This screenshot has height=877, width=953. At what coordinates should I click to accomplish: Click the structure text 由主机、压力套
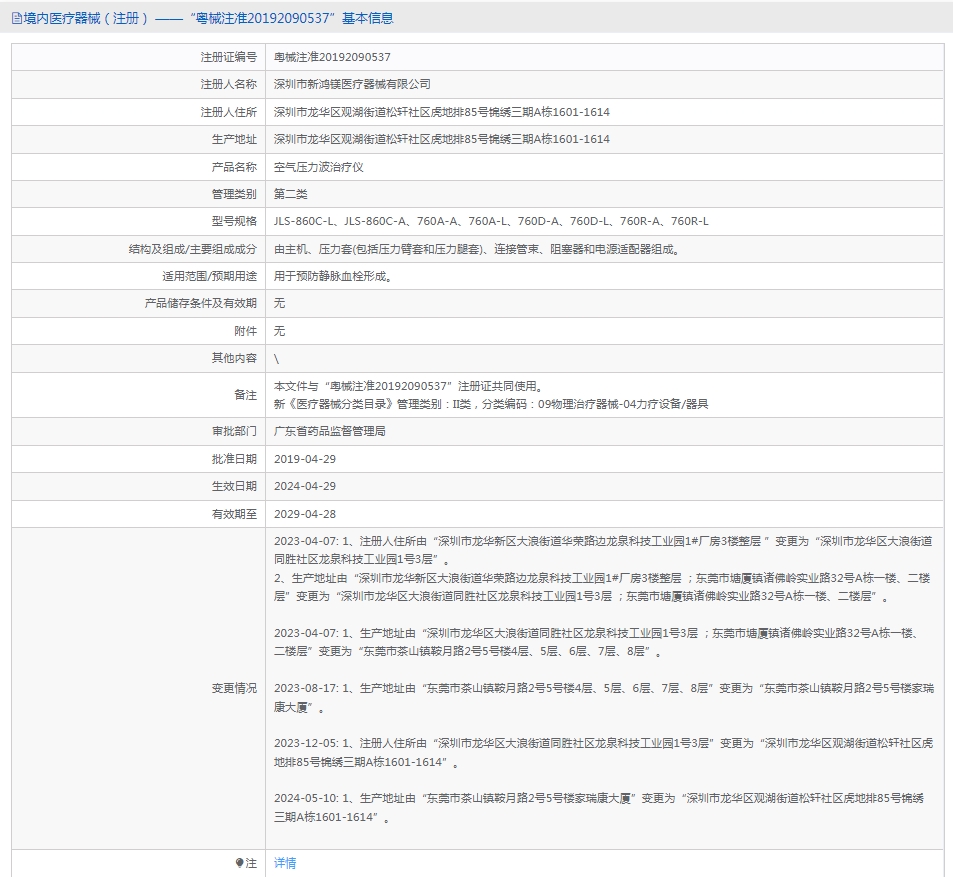(476, 249)
